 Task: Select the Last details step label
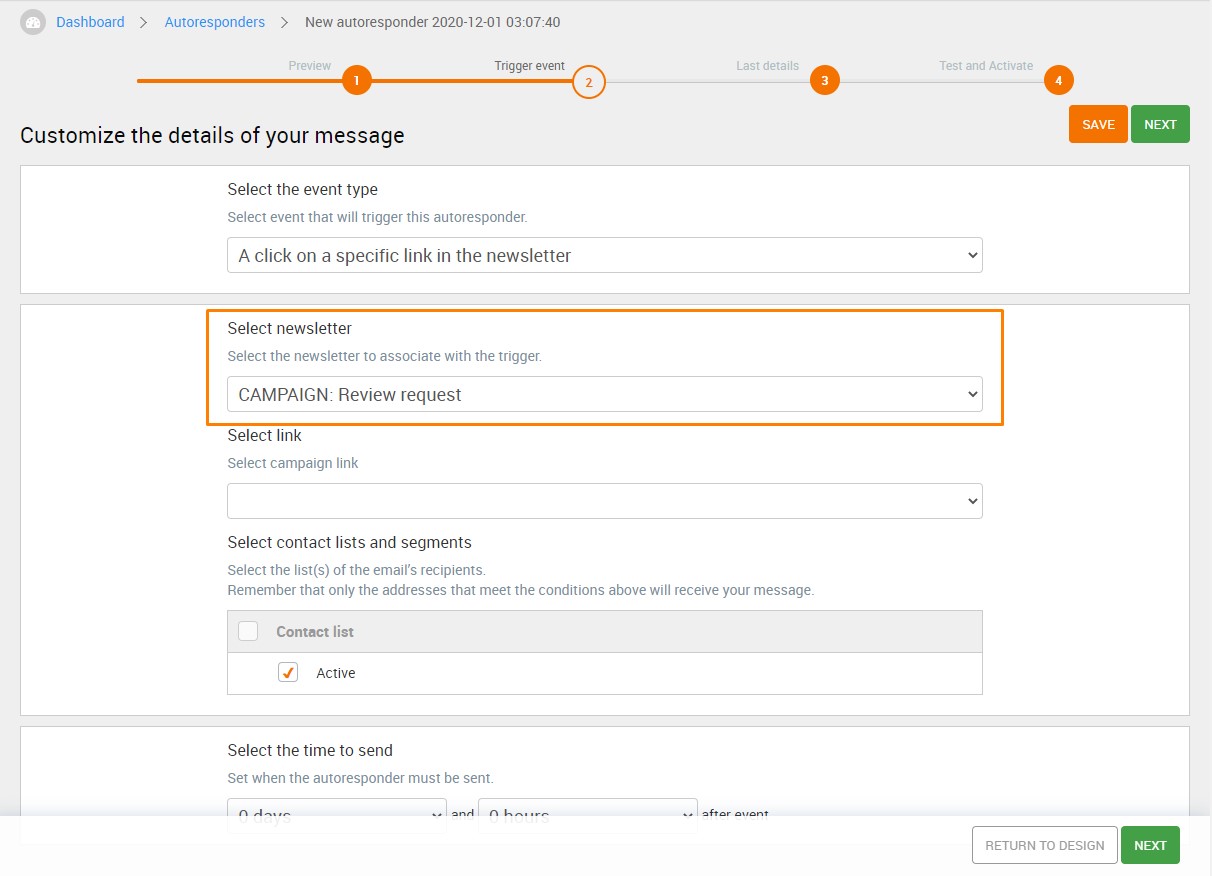click(x=768, y=66)
